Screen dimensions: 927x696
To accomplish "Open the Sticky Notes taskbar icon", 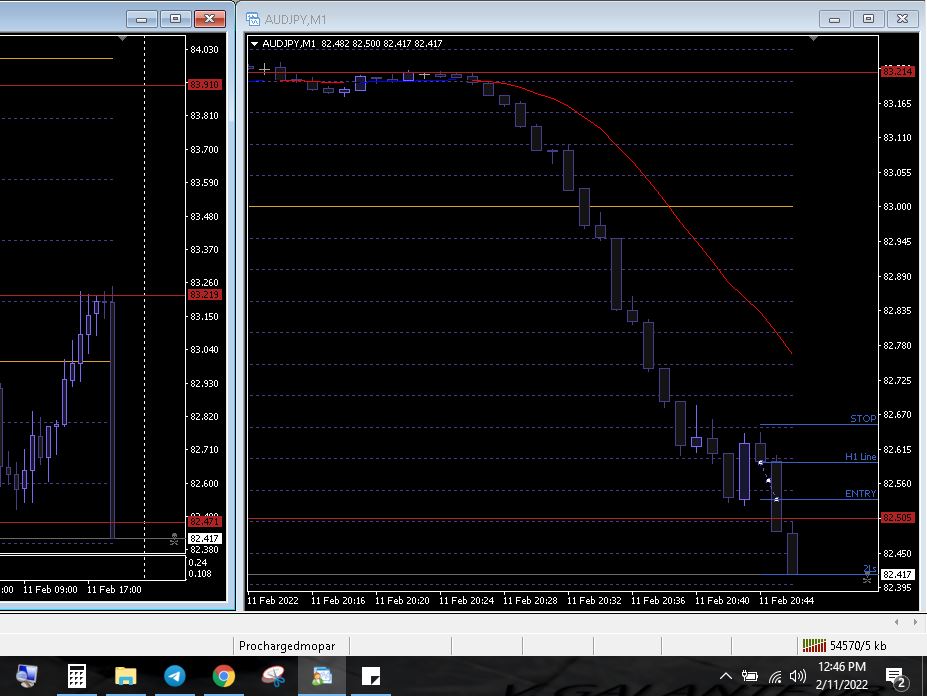I will pyautogui.click(x=371, y=676).
